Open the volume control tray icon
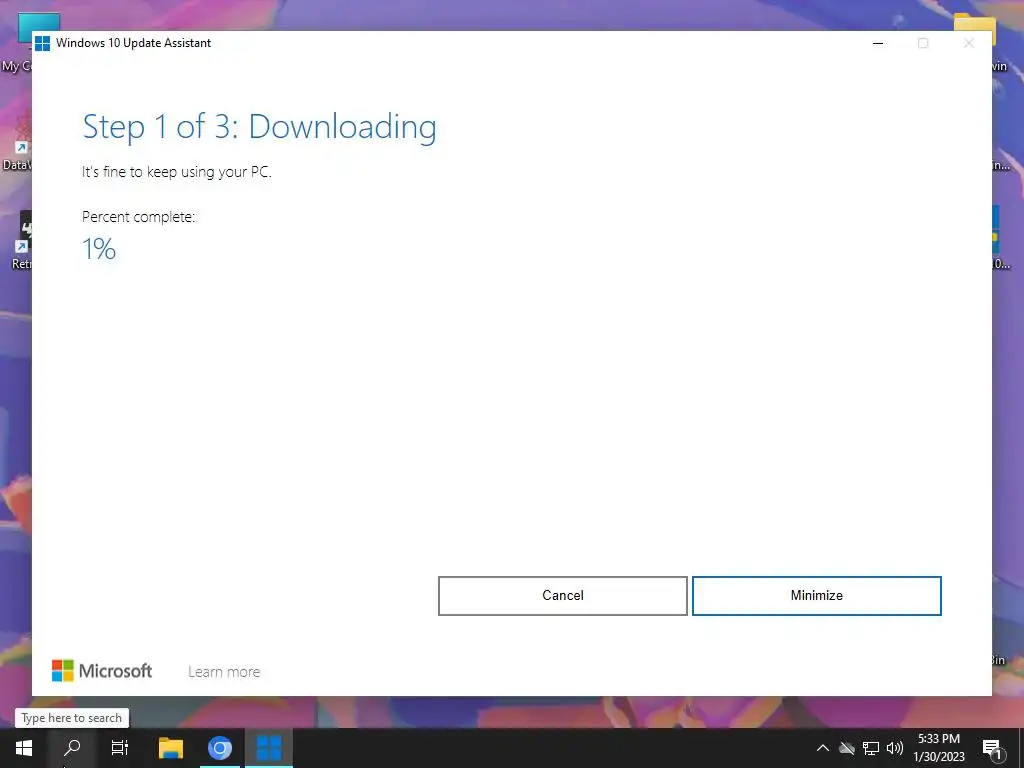 click(895, 748)
